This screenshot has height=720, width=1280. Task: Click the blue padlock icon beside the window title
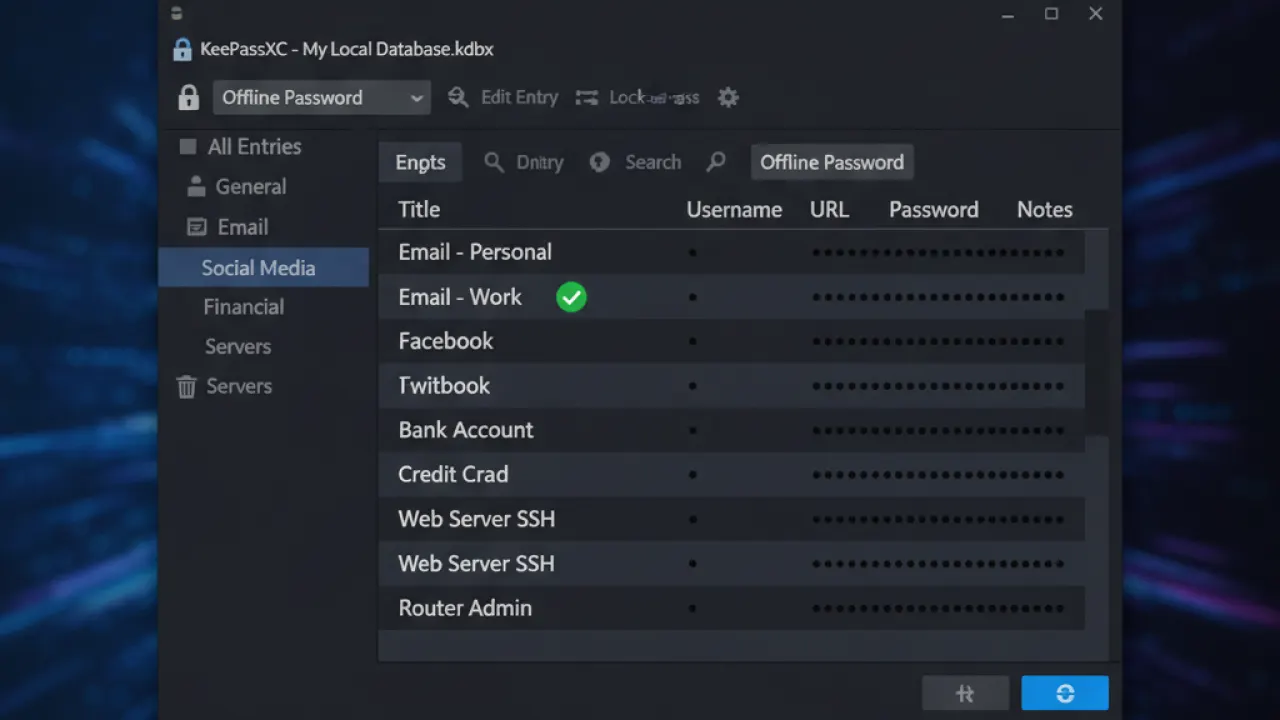[182, 50]
